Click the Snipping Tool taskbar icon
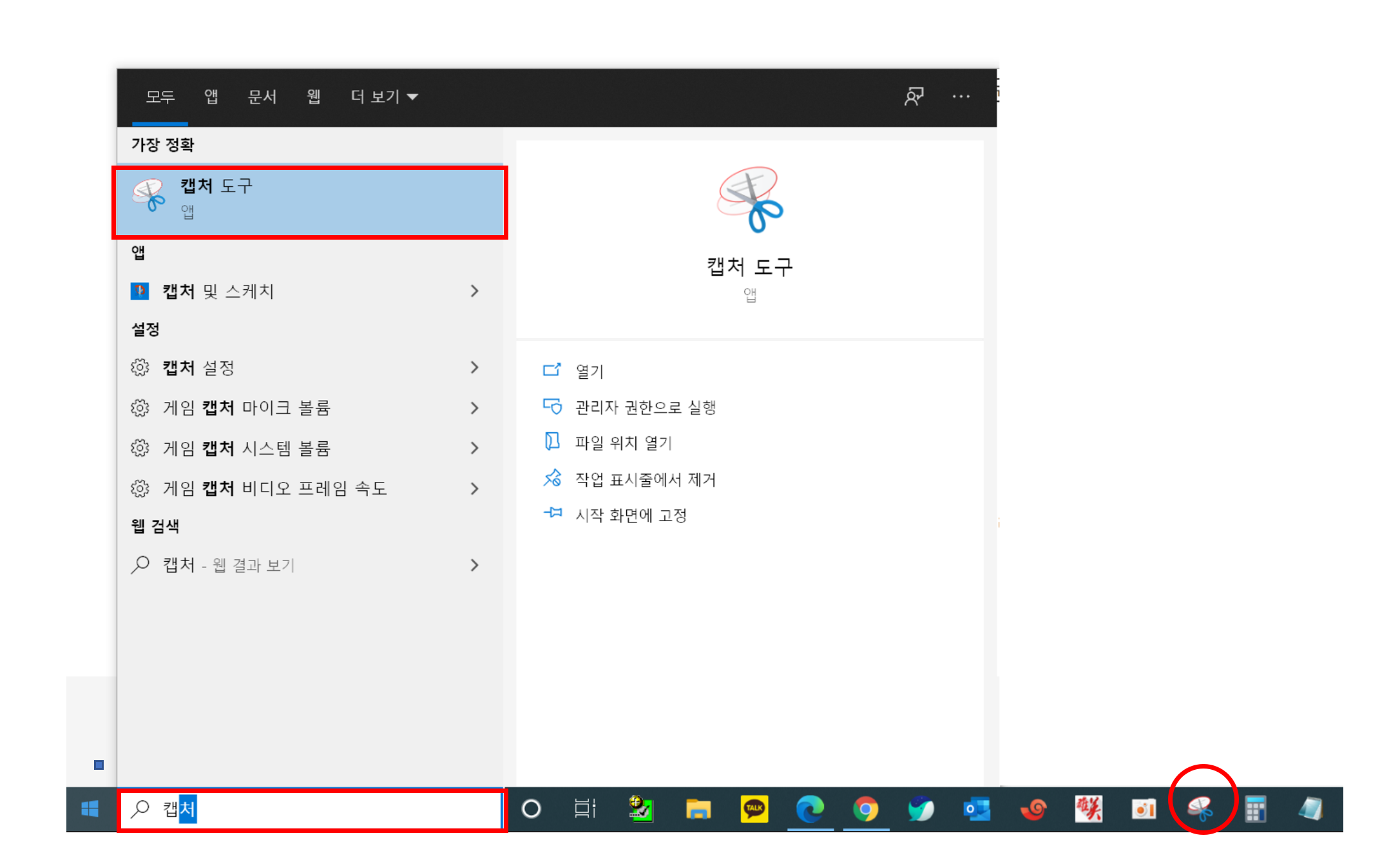 click(1200, 808)
